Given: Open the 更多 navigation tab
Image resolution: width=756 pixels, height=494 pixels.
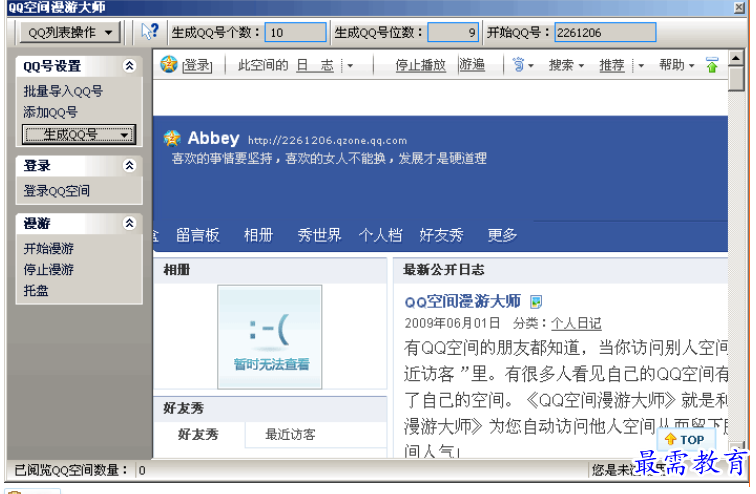Looking at the screenshot, I should coord(502,235).
